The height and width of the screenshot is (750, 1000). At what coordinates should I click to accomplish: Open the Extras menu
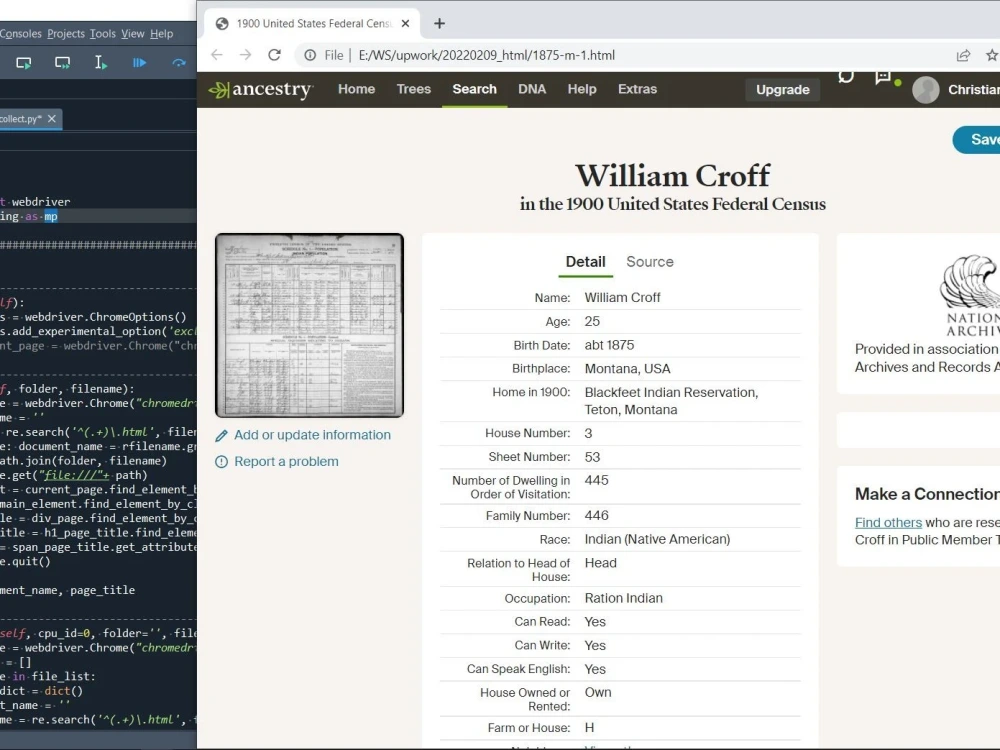pyautogui.click(x=637, y=89)
